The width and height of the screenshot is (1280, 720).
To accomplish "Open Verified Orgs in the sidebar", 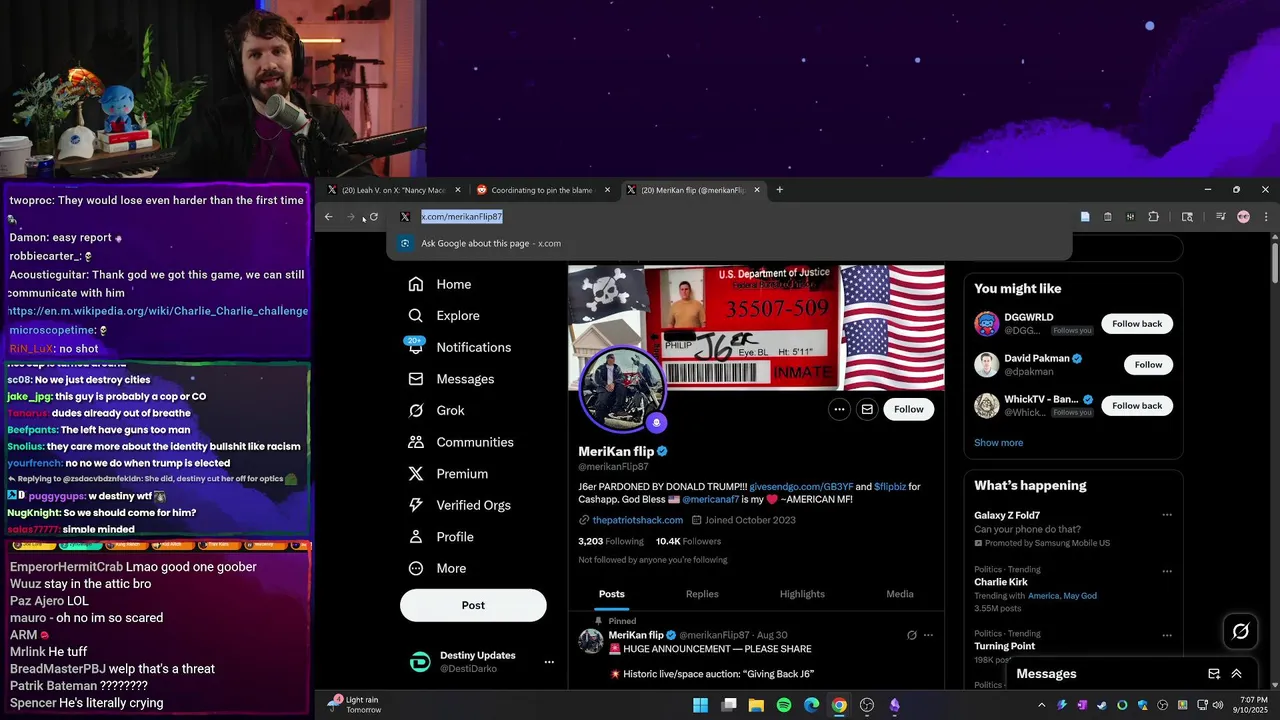I will (460, 505).
